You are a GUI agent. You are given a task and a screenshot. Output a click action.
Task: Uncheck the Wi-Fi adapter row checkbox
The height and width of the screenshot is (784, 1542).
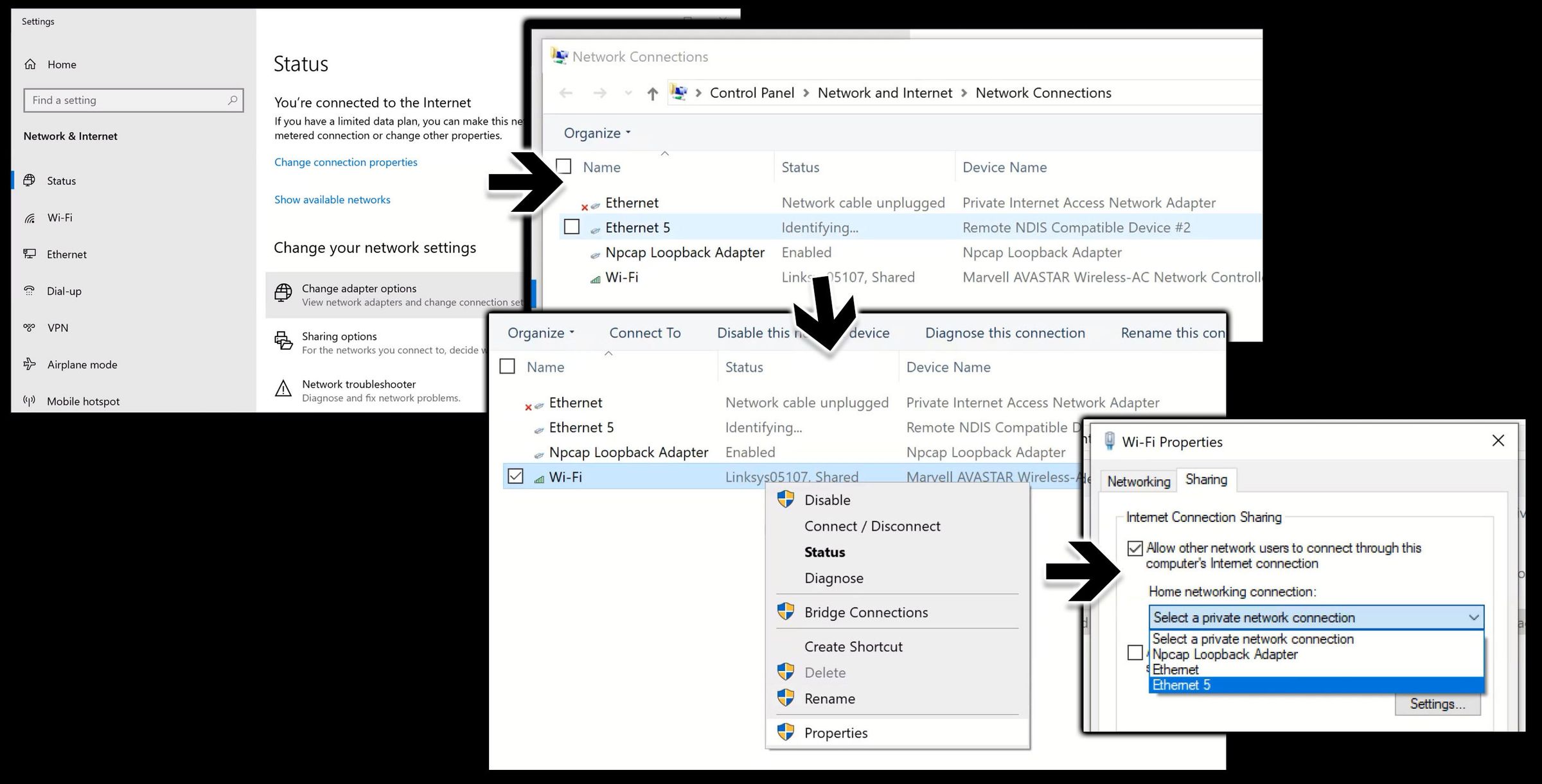click(x=515, y=476)
